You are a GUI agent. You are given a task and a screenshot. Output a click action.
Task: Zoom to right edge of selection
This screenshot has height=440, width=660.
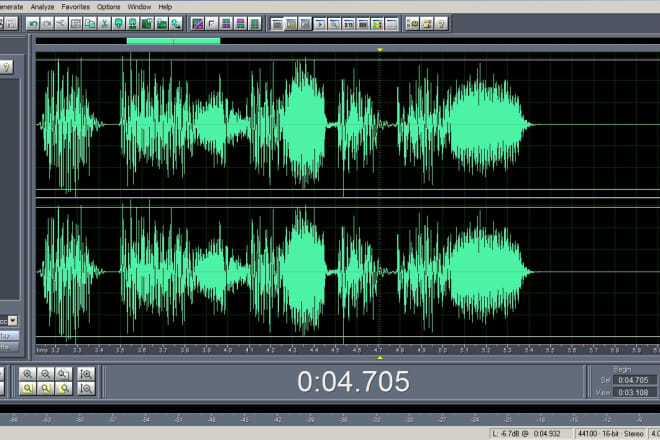(64, 388)
